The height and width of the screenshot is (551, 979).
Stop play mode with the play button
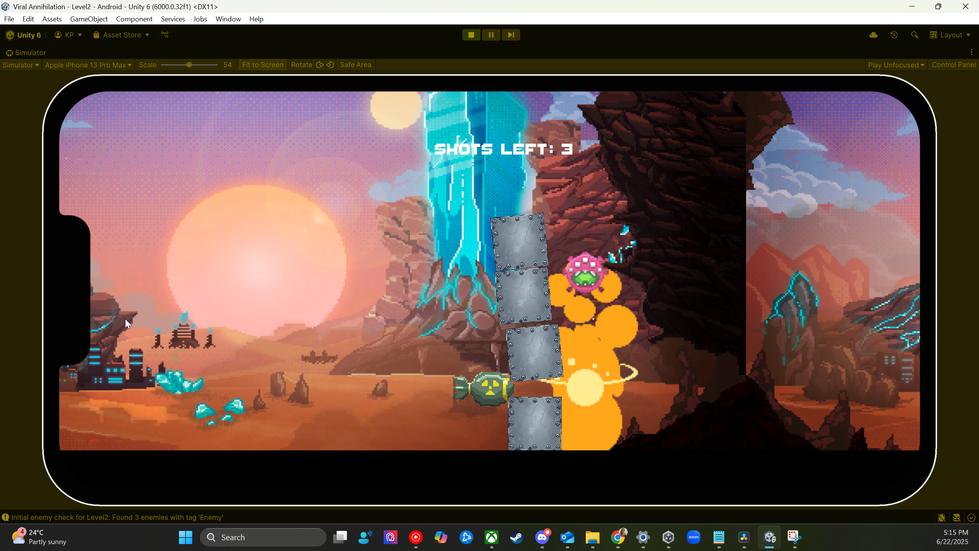(x=471, y=35)
